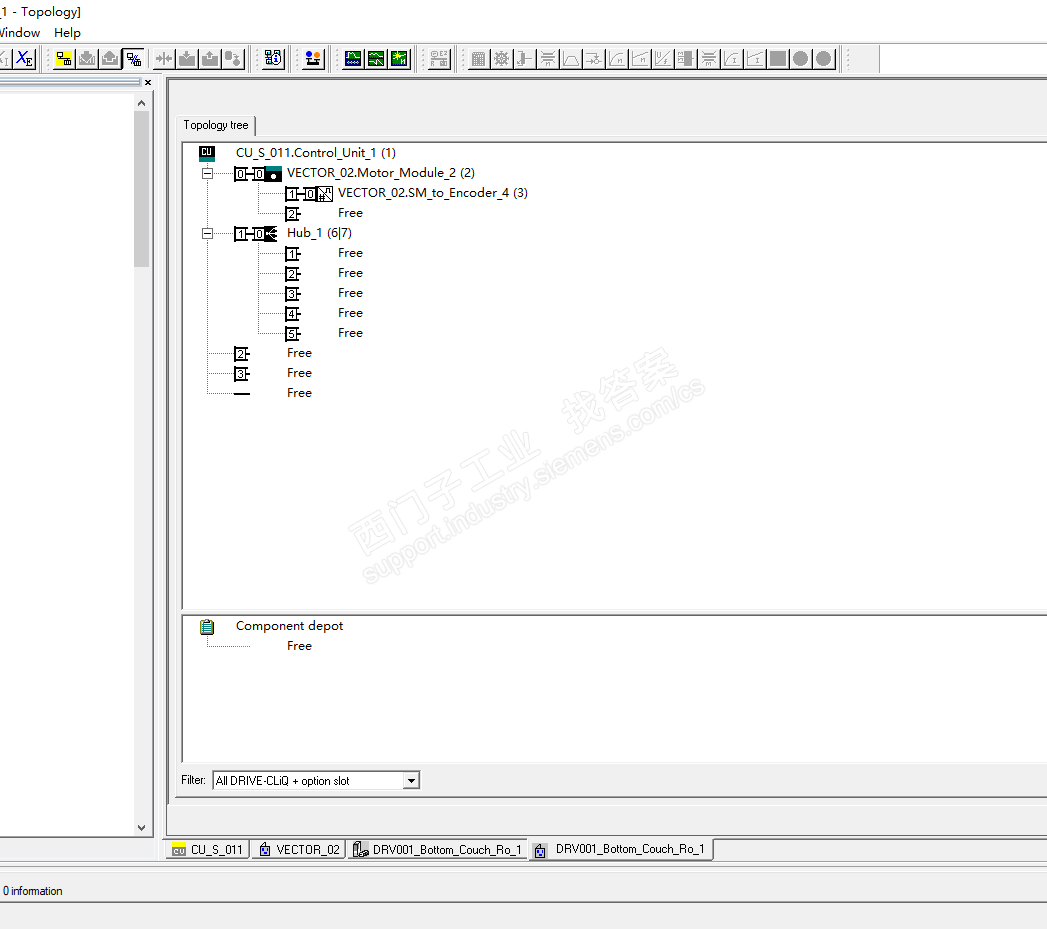Open the green measuring function icon
Viewport: 1047px width, 929px height.
coord(376,59)
